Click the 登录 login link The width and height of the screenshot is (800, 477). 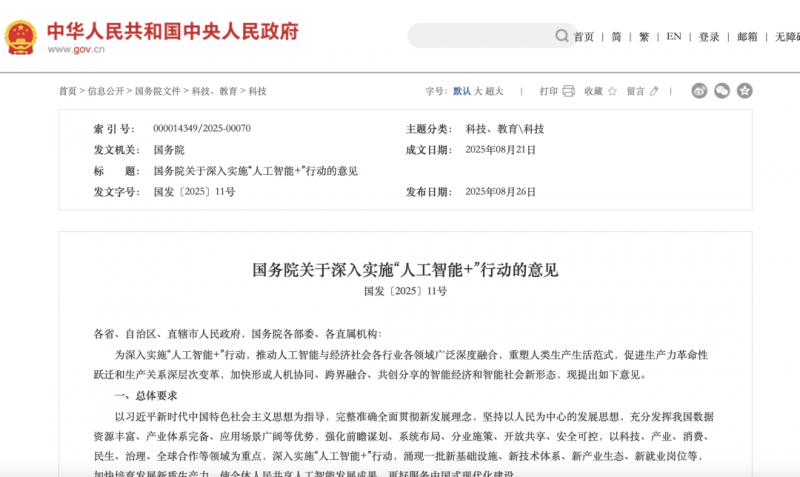(x=709, y=37)
